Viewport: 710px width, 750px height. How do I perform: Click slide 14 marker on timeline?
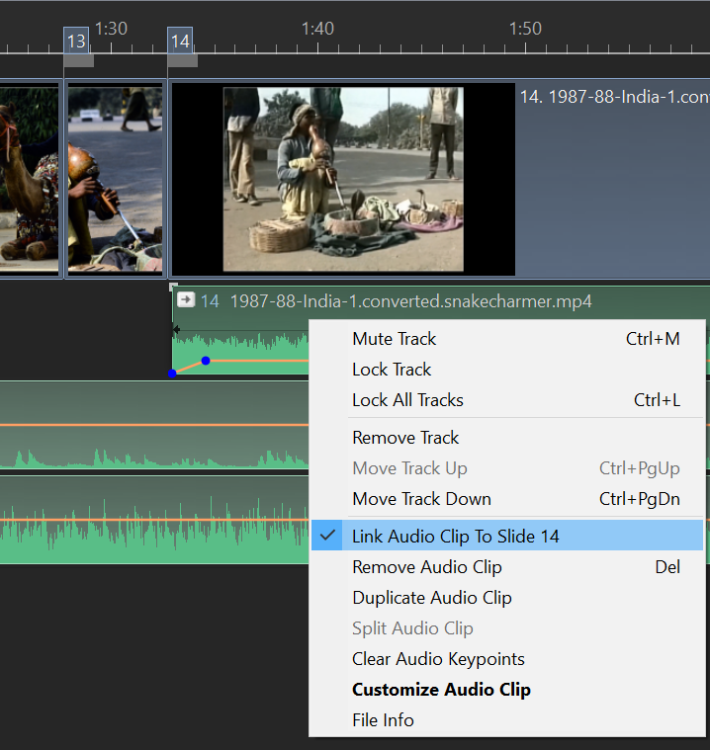[x=180, y=42]
